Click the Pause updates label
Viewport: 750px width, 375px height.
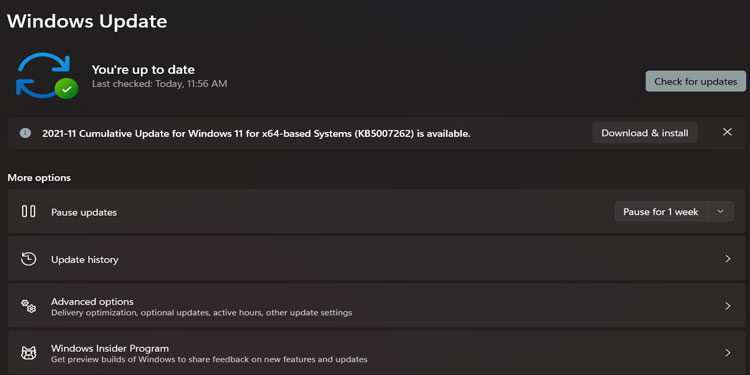point(84,212)
